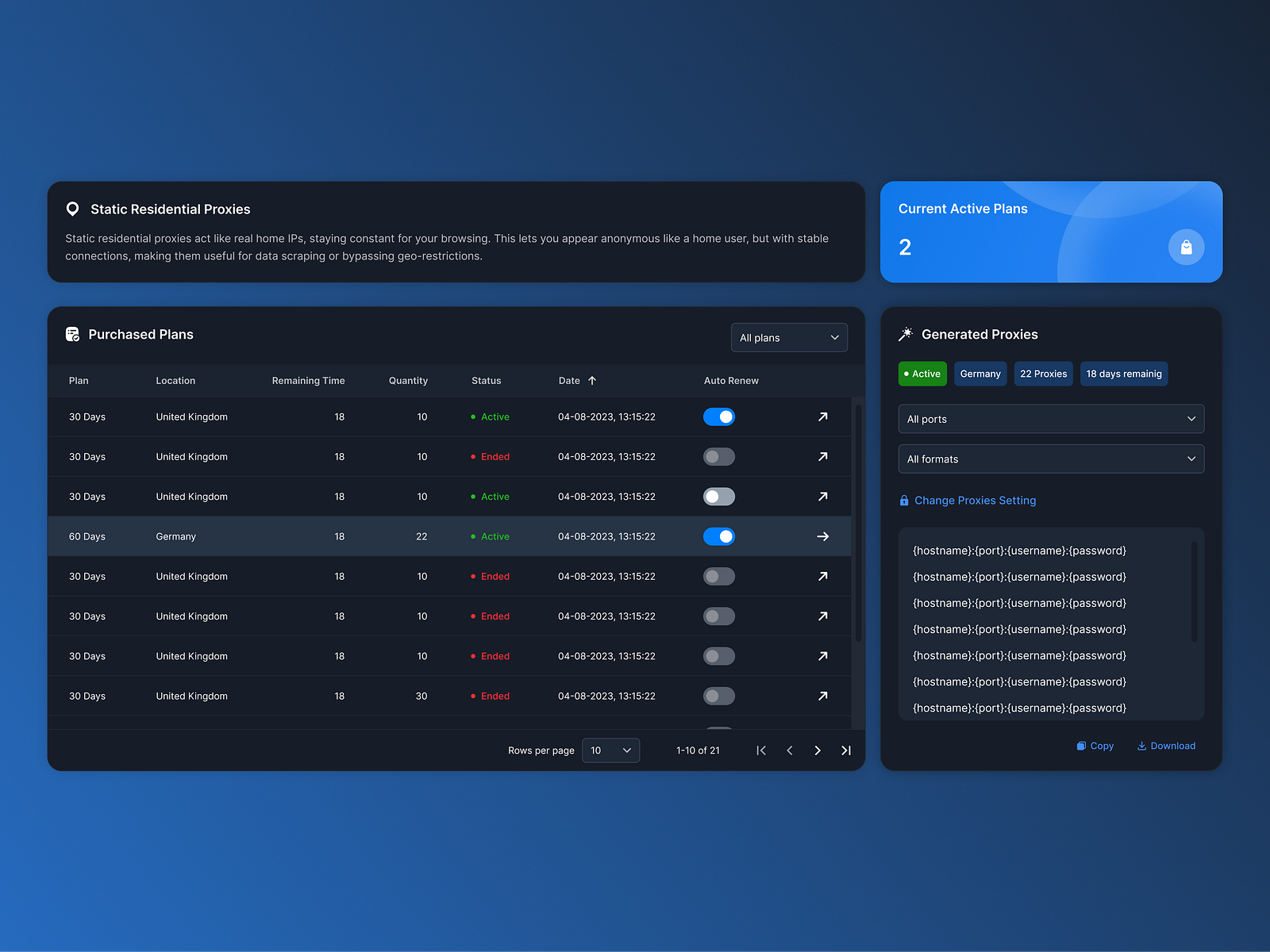Viewport: 1270px width, 952px height.
Task: Sort the table by Date column
Action: (x=578, y=381)
